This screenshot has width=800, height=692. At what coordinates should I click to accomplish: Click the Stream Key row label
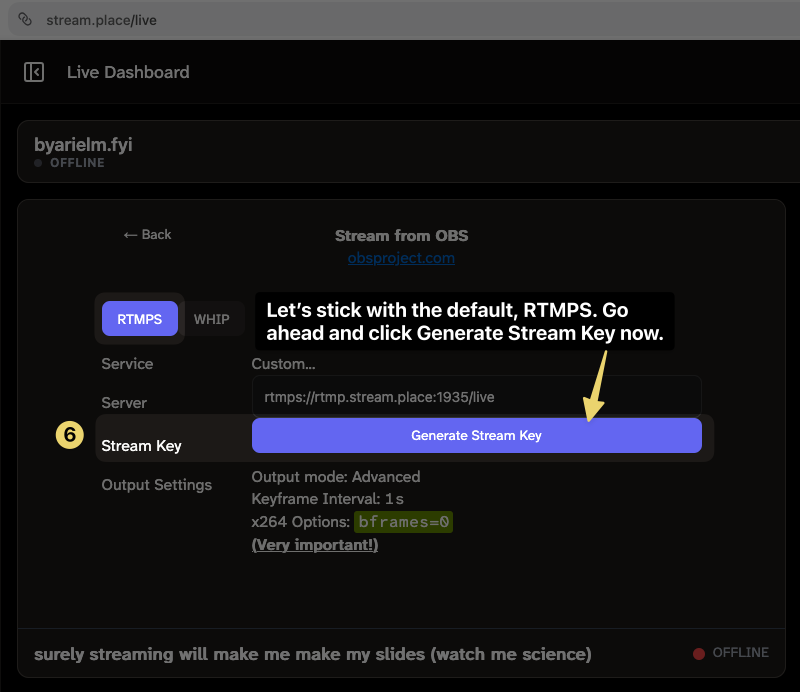(x=141, y=446)
